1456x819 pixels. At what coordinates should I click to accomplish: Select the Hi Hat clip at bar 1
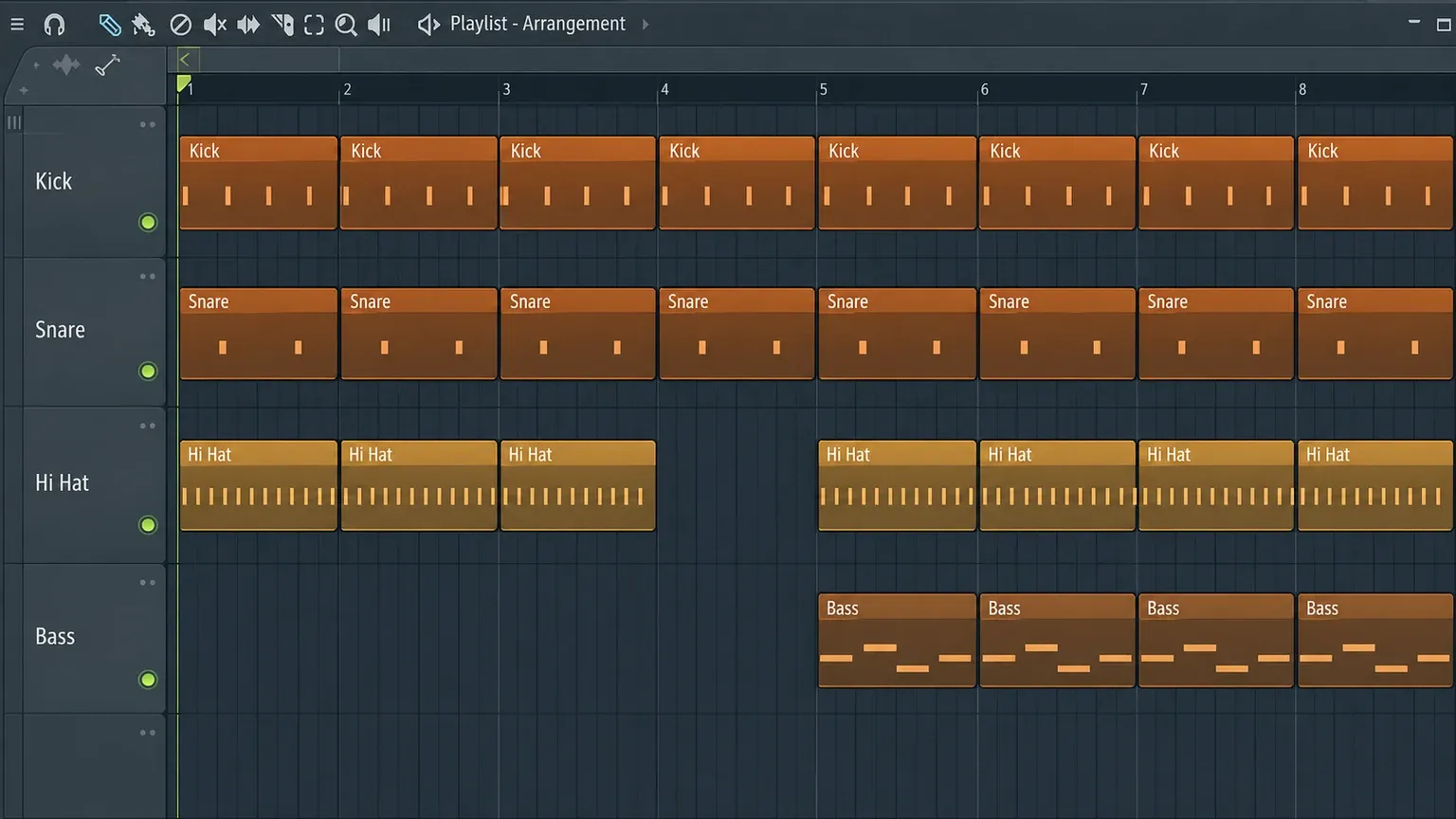[259, 485]
